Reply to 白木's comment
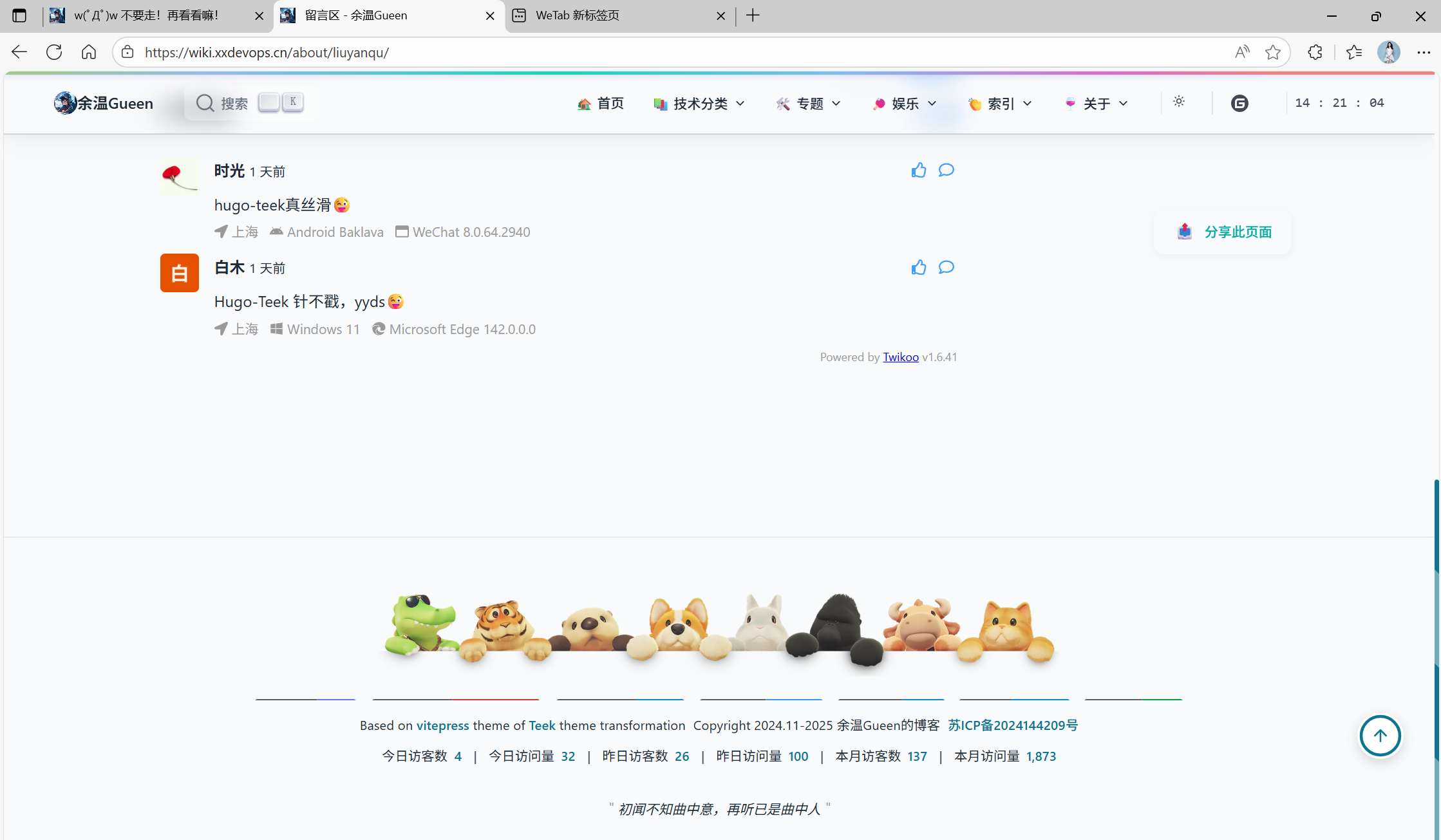 [x=946, y=267]
